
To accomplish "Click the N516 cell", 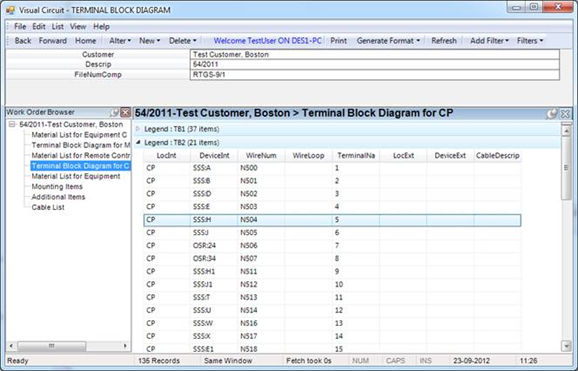I will tap(261, 323).
